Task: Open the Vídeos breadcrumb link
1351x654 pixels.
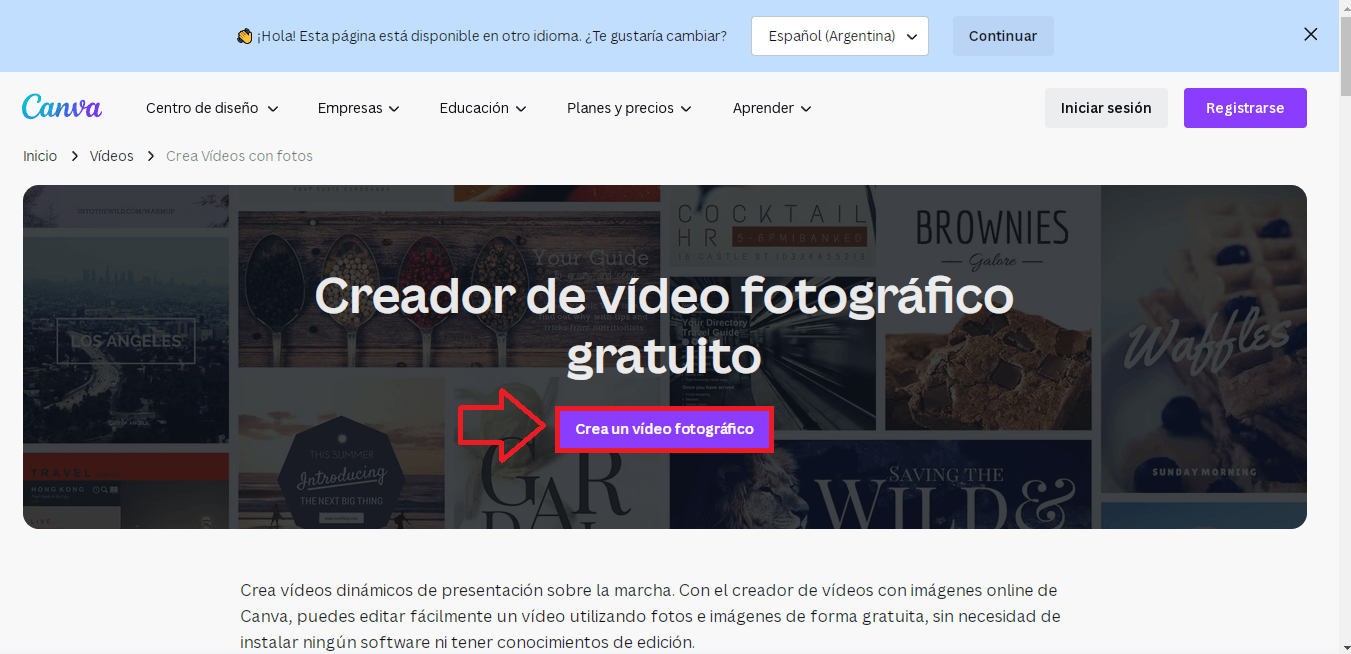Action: 111,156
